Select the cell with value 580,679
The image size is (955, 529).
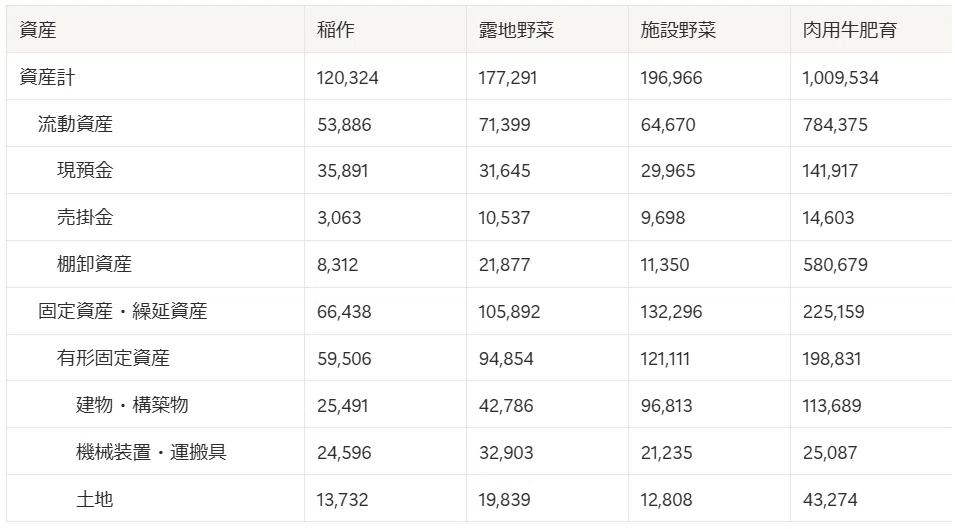835,265
